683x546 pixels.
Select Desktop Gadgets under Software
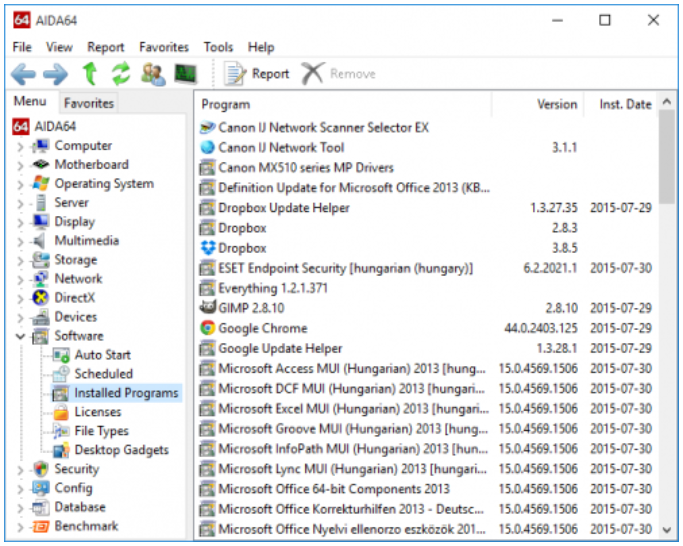(121, 450)
